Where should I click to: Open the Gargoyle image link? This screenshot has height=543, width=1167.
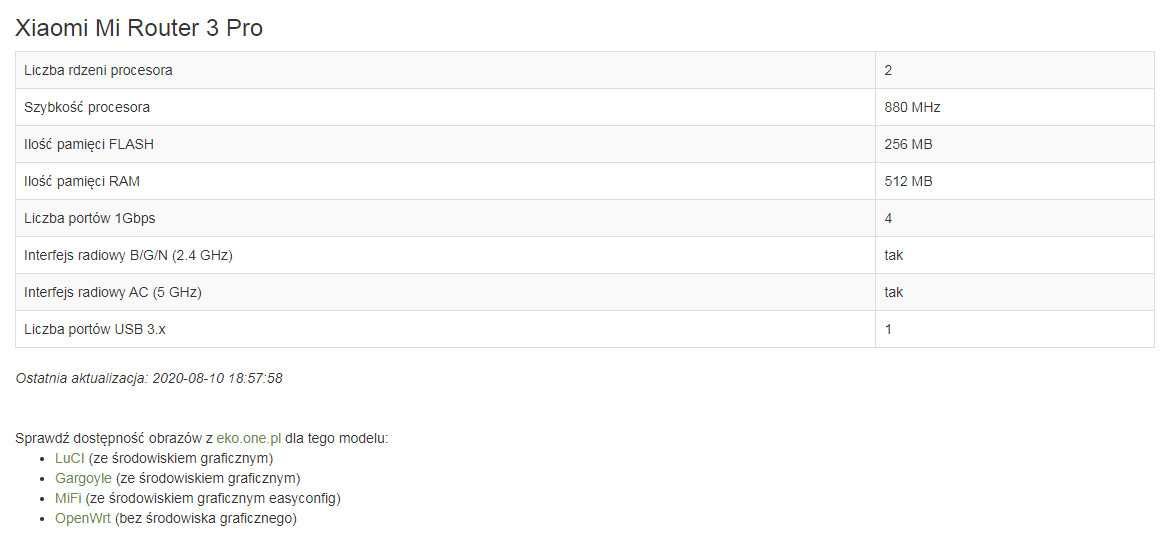pyautogui.click(x=83, y=478)
